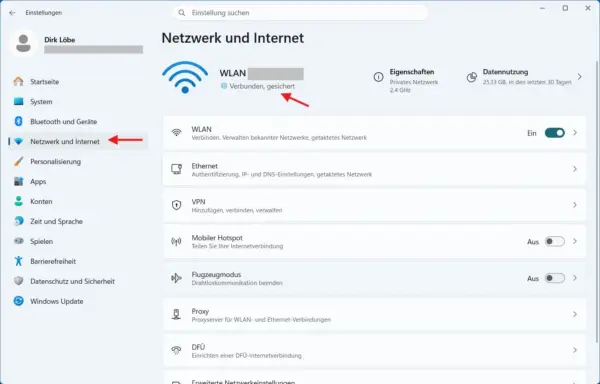
Task: Click the vertical scrollbar on right
Action: tap(597, 201)
